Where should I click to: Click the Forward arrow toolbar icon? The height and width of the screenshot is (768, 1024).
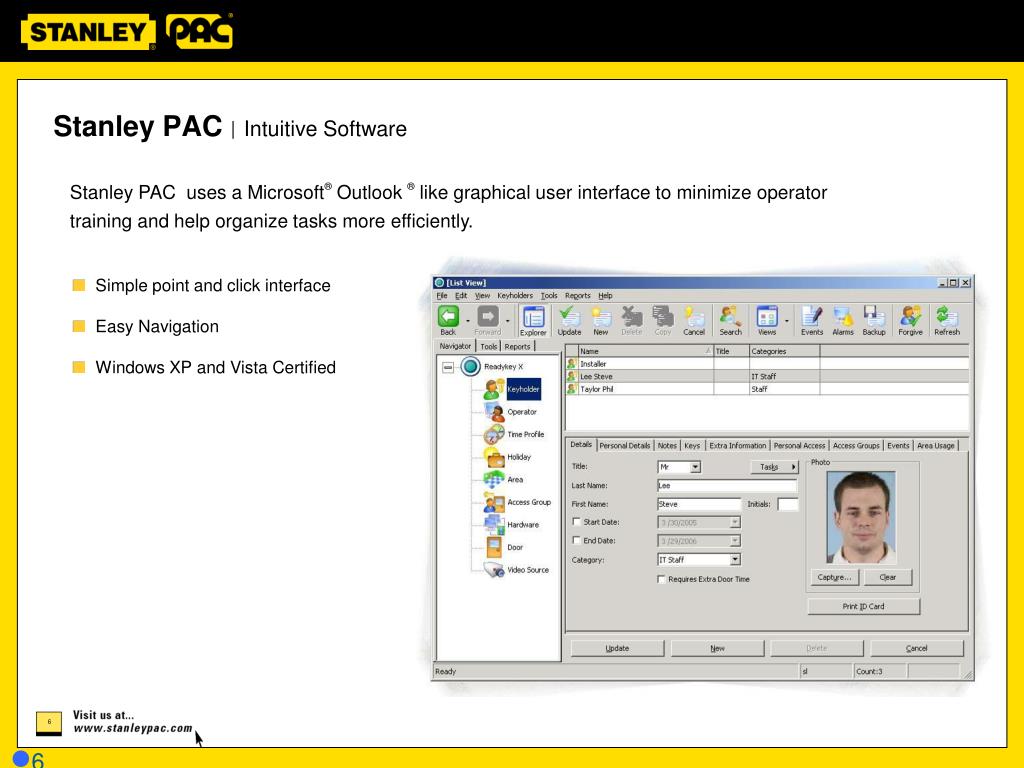point(487,317)
